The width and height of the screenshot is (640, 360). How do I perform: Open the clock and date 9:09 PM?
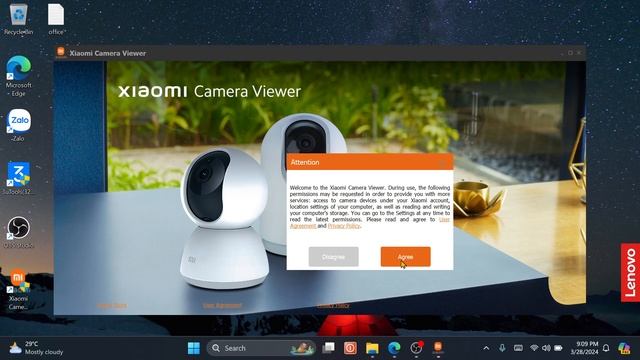(584, 348)
